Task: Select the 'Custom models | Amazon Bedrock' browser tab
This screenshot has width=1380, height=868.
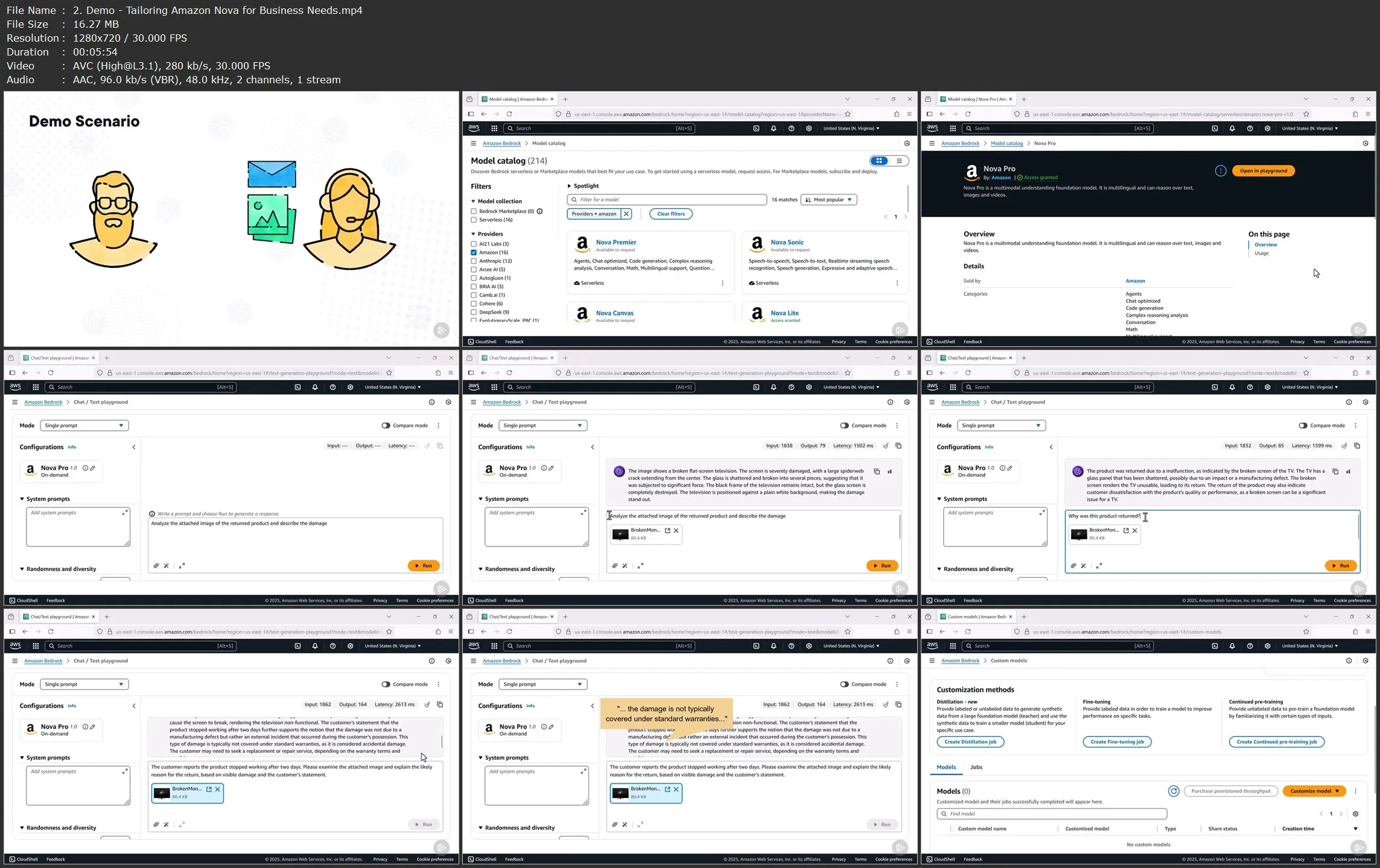Action: point(978,617)
